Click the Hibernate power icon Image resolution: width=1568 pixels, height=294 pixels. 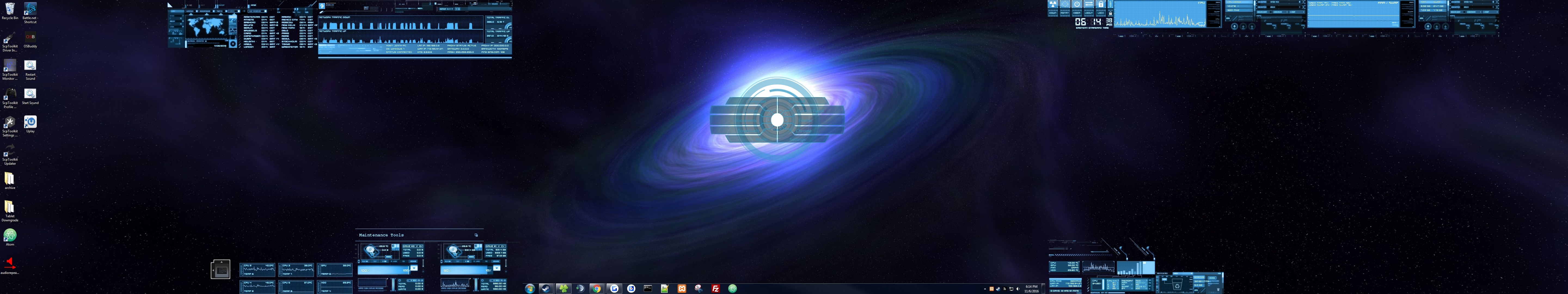[x=1077, y=4]
